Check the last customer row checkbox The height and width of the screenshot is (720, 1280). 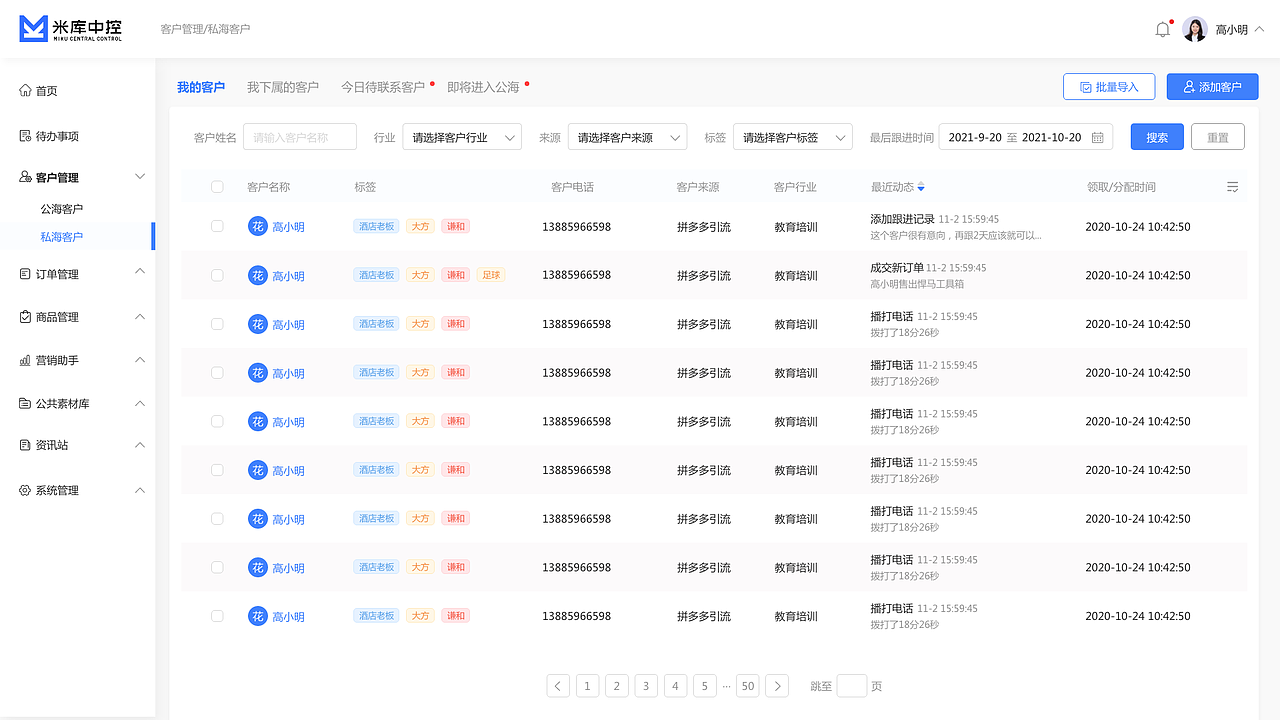(217, 616)
